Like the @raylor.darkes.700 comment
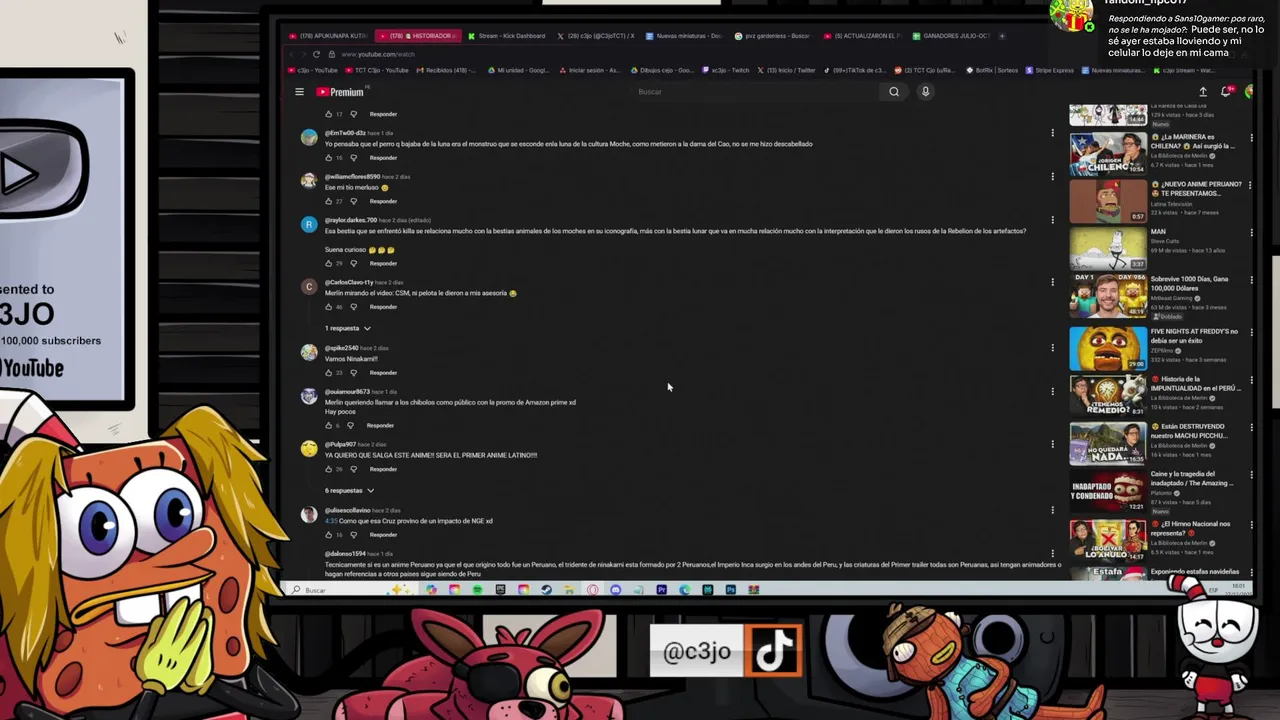 click(x=328, y=263)
